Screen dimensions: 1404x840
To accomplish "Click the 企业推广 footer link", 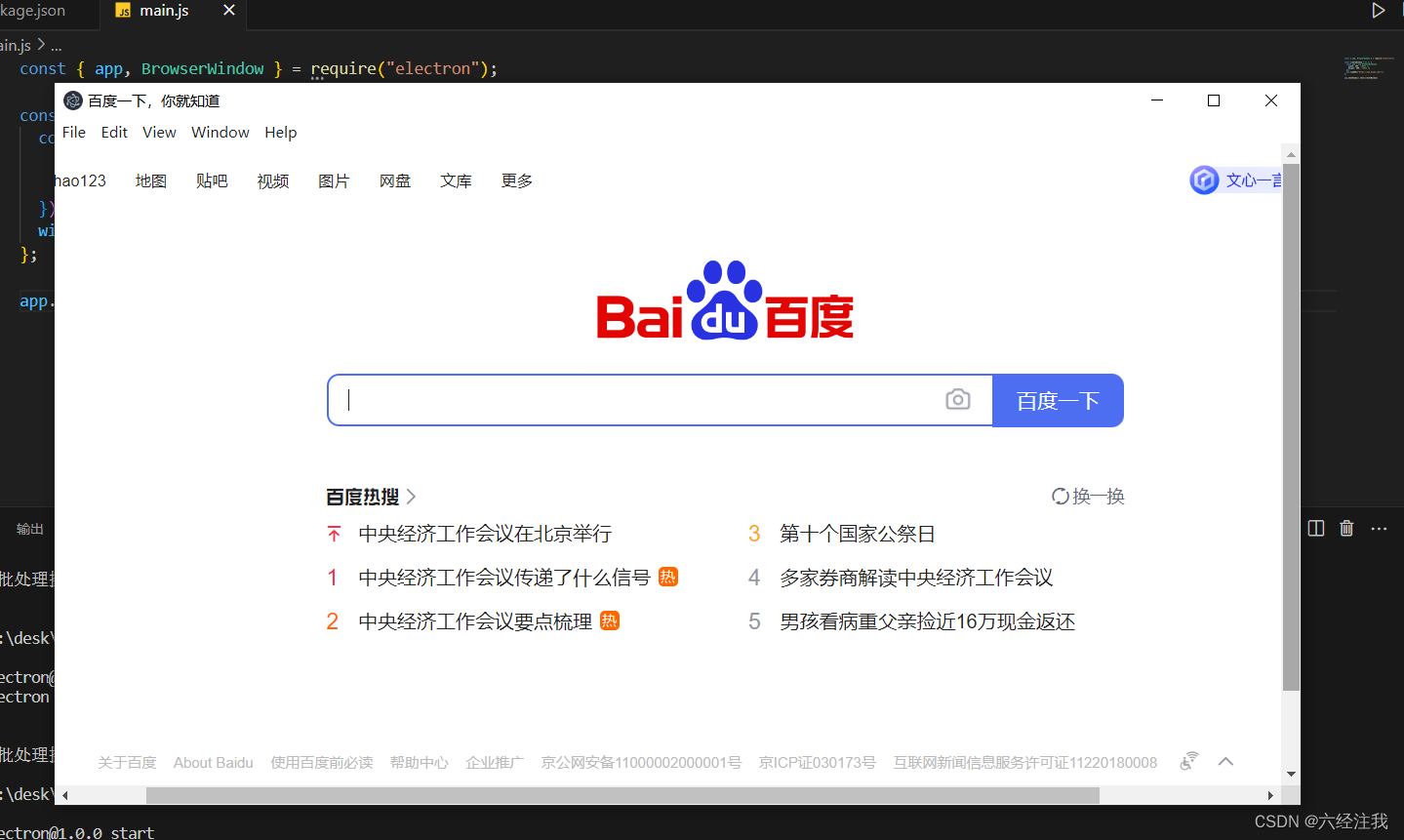I will (x=495, y=762).
